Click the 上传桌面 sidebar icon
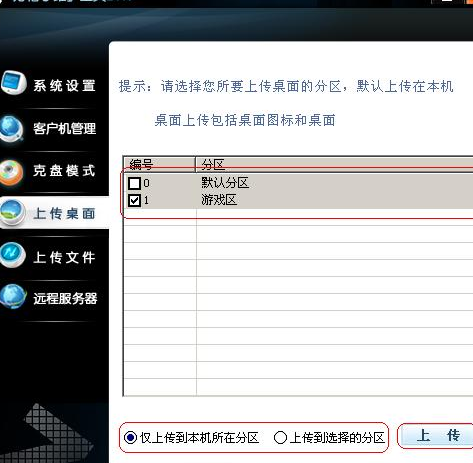The image size is (473, 463). (x=13, y=213)
